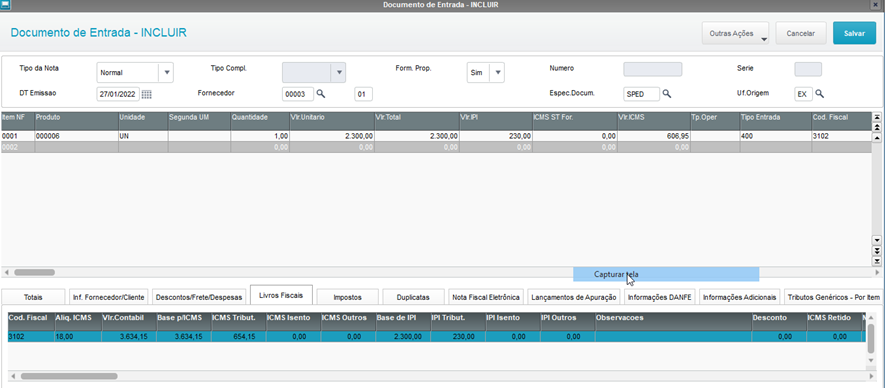This screenshot has height=388, width=886.
Task: Click the Cancelar button
Action: coord(801,33)
